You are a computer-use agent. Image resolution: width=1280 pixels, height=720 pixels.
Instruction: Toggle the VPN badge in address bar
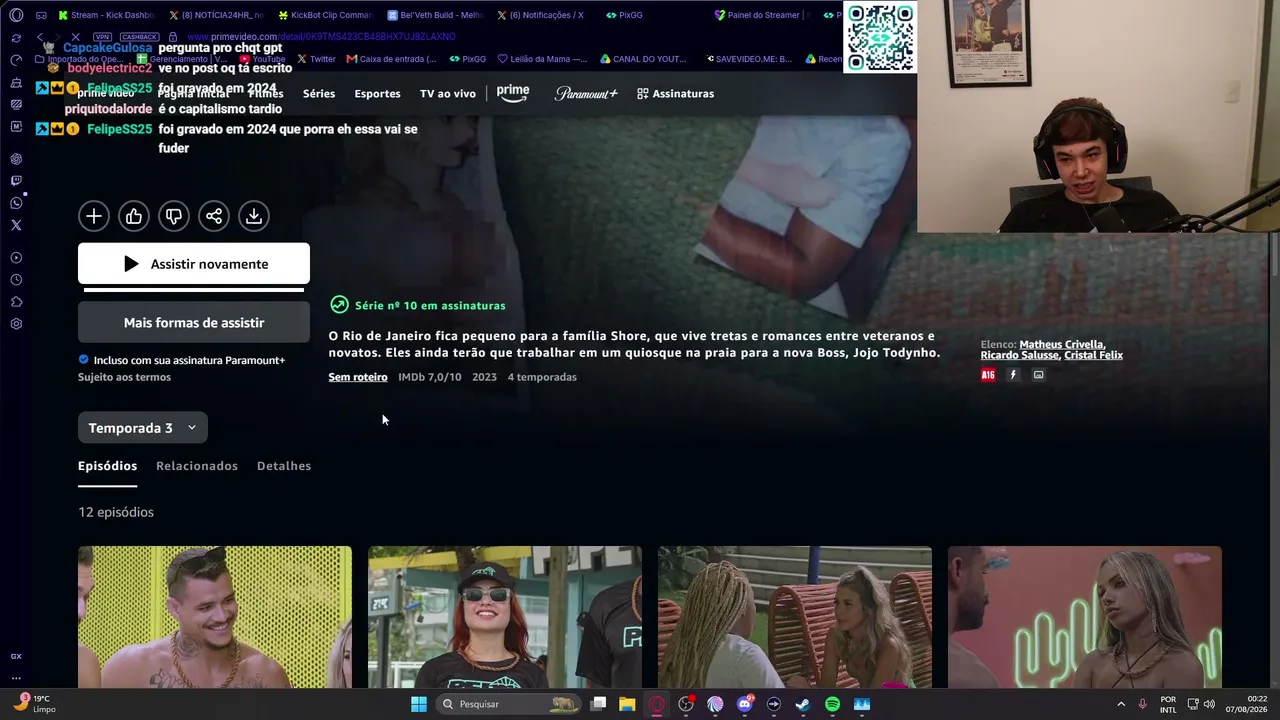tap(102, 37)
